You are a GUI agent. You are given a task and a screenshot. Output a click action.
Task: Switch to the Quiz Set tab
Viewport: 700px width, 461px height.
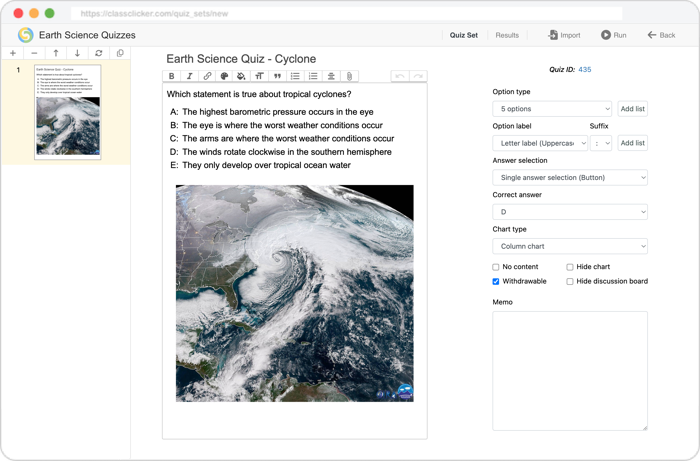[x=463, y=35]
